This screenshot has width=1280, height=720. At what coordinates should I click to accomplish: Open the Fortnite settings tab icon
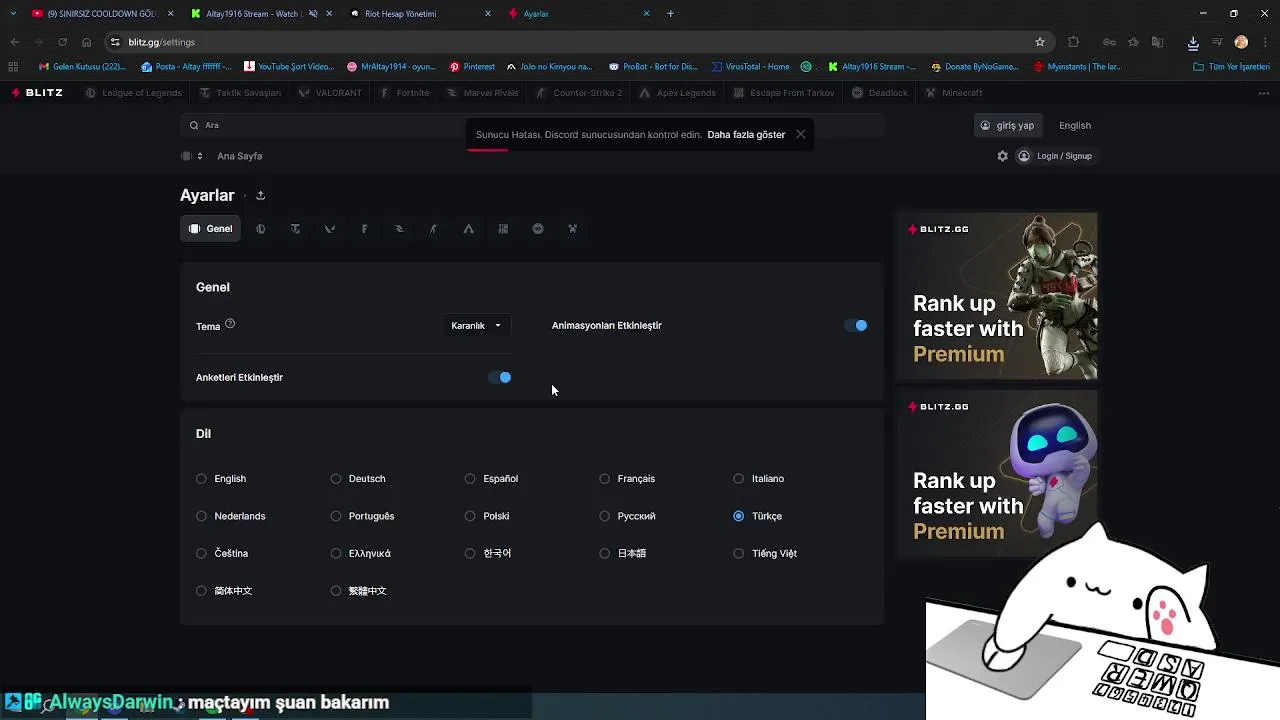point(364,229)
